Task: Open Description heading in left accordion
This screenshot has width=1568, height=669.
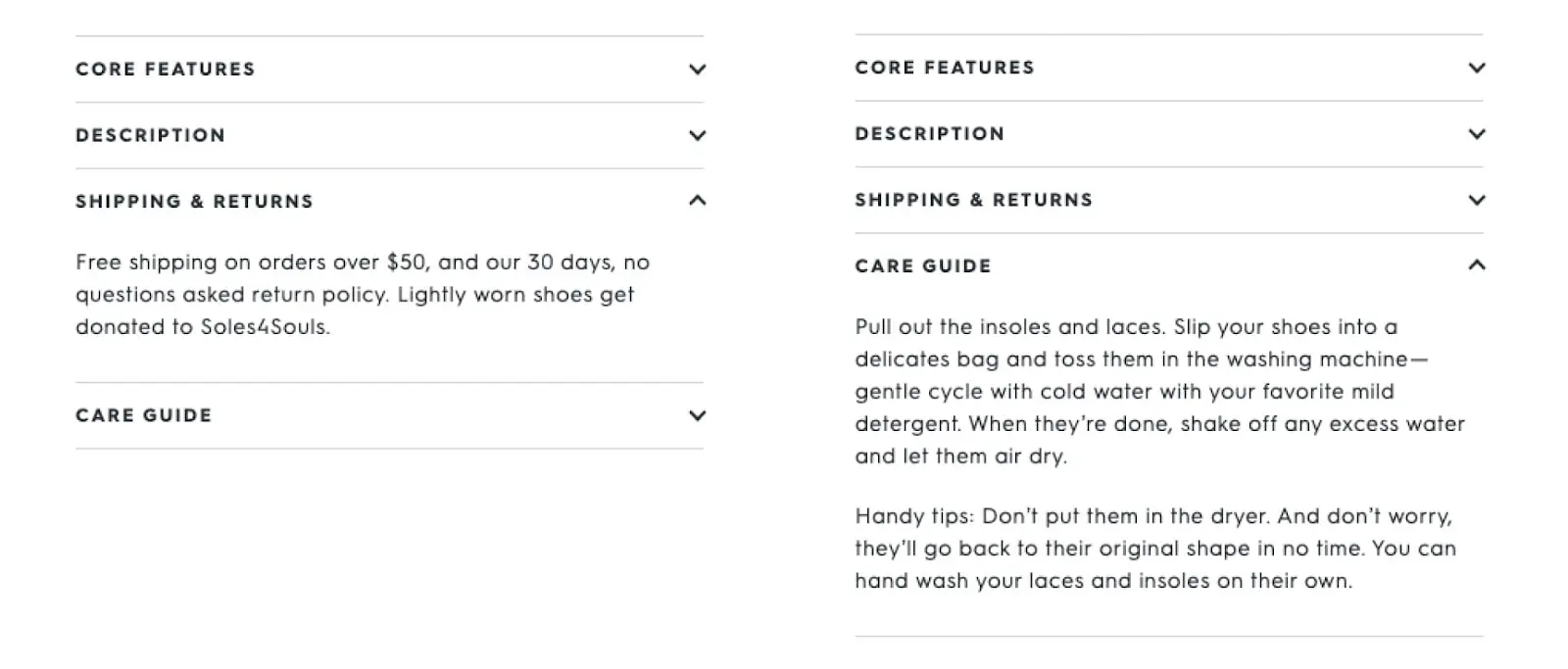Action: pyautogui.click(x=151, y=135)
